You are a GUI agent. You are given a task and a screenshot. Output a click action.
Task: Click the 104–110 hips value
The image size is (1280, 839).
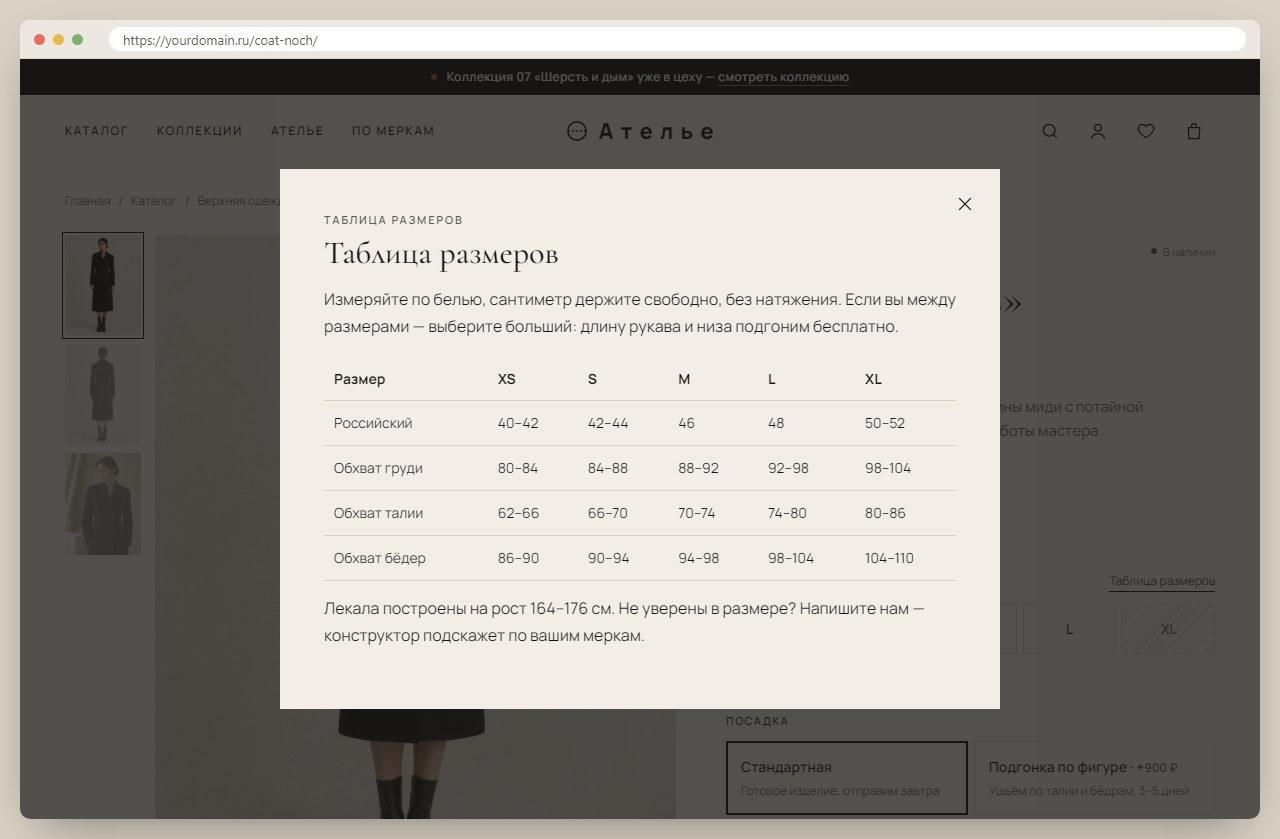point(889,558)
